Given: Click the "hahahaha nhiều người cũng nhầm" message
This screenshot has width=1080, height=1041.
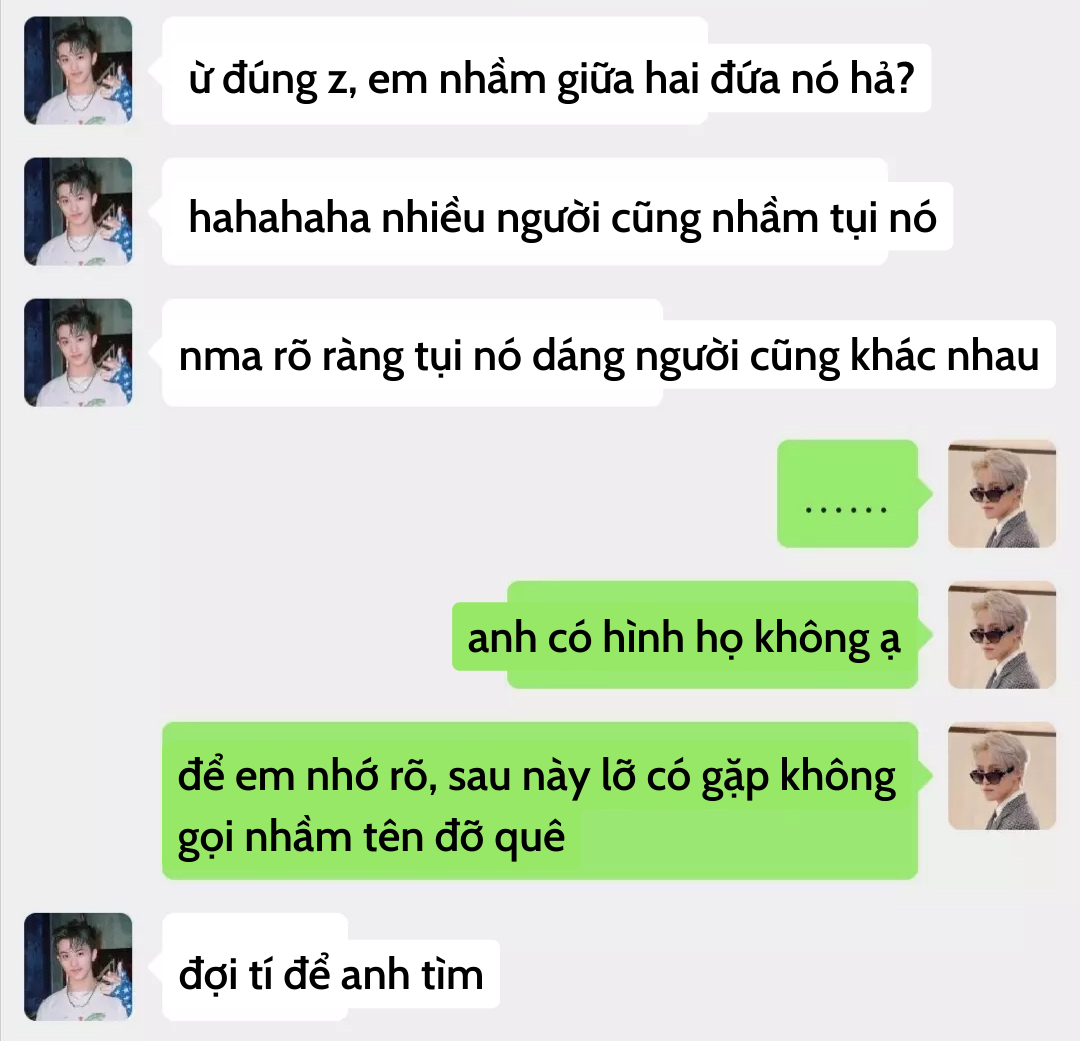Looking at the screenshot, I should pyautogui.click(x=557, y=212).
